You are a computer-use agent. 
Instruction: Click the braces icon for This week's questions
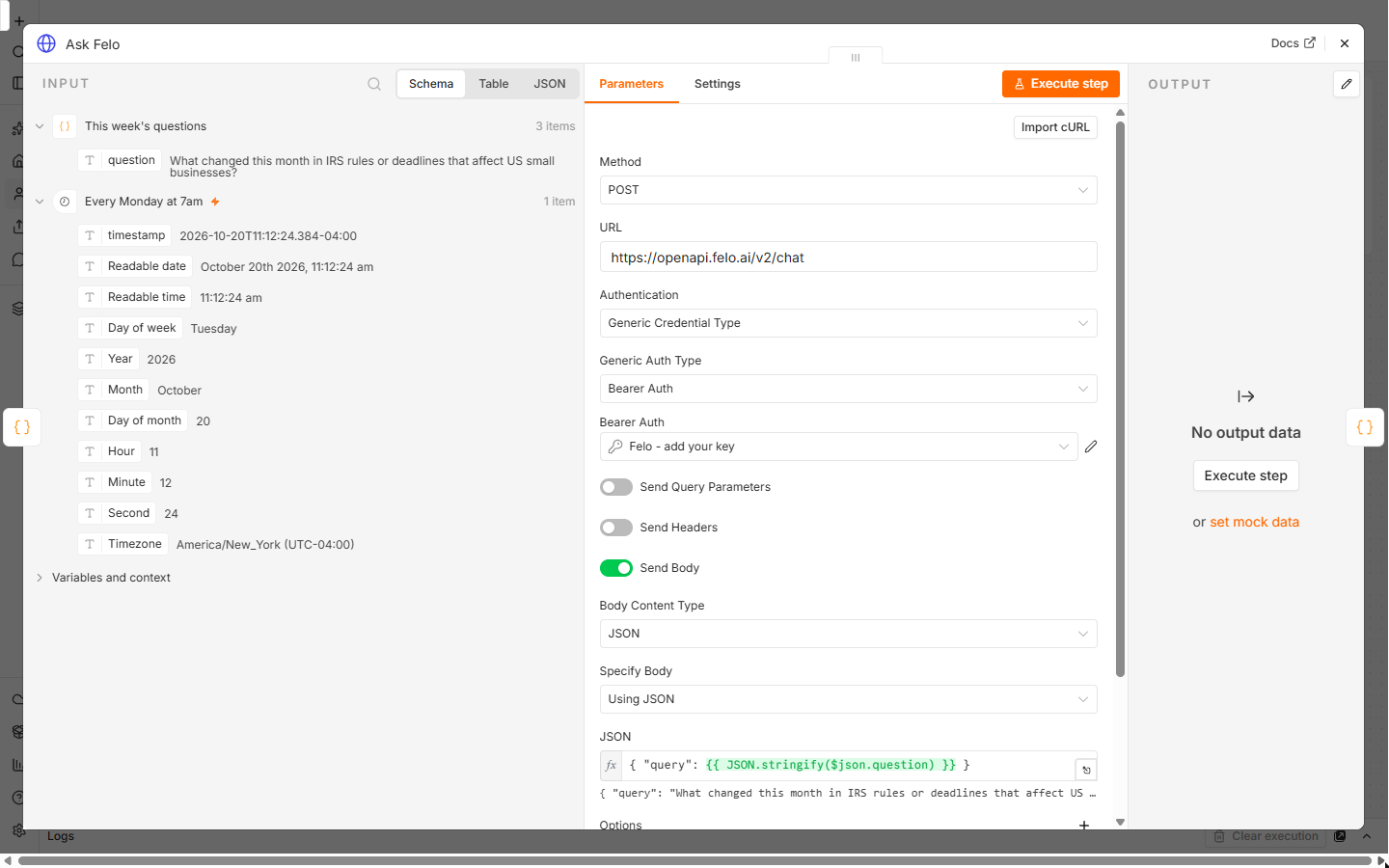64,126
